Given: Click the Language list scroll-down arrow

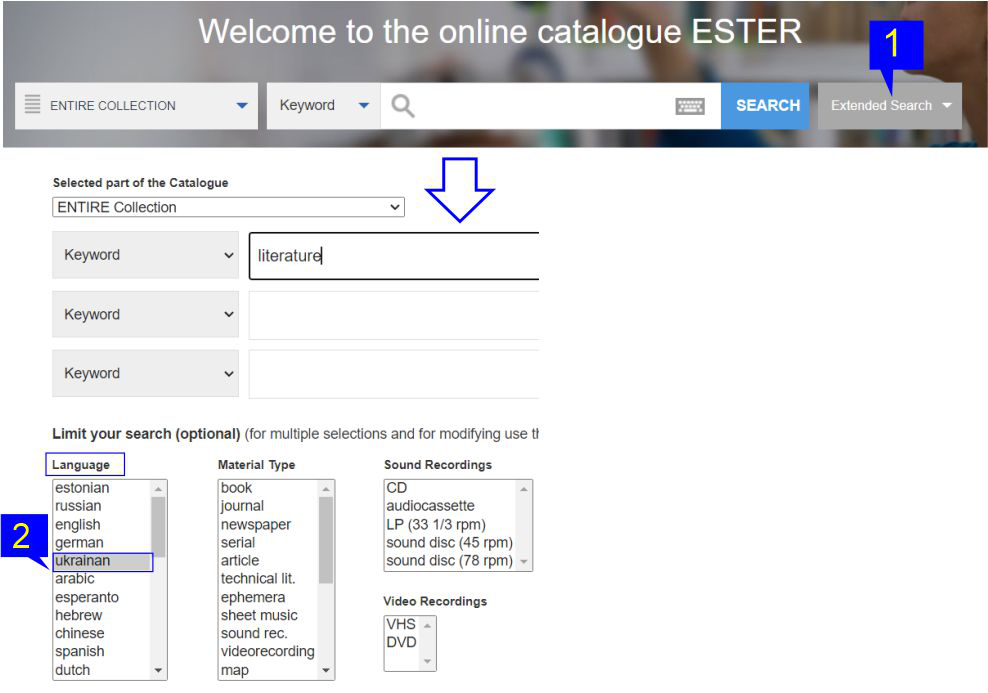Looking at the screenshot, I should click(158, 671).
